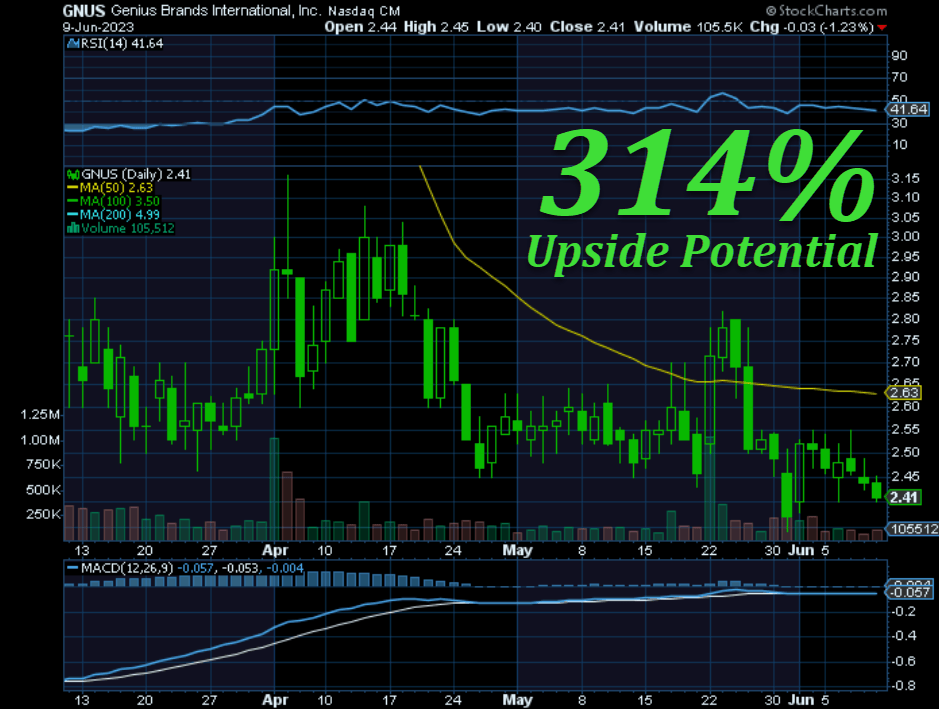Click the 90 level on the RSI axis
Viewport: 939px width, 709px height.
point(899,56)
